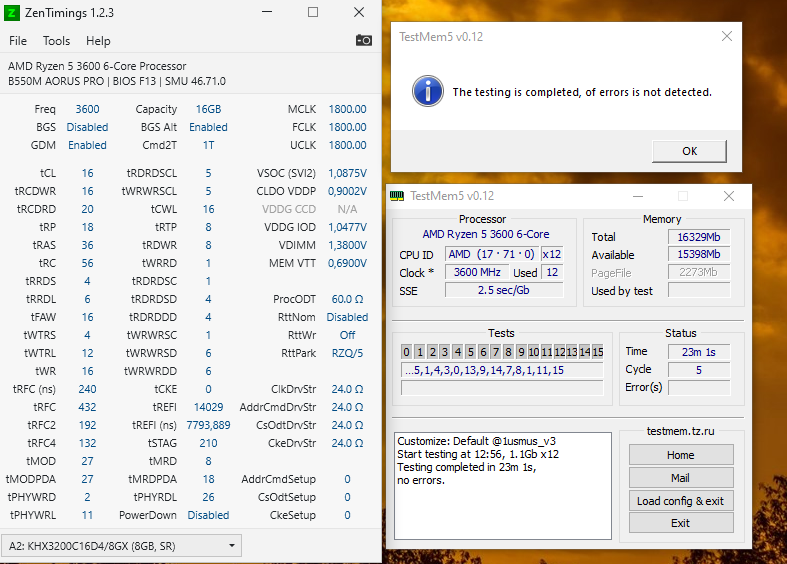Open testmem Home button

681,455
